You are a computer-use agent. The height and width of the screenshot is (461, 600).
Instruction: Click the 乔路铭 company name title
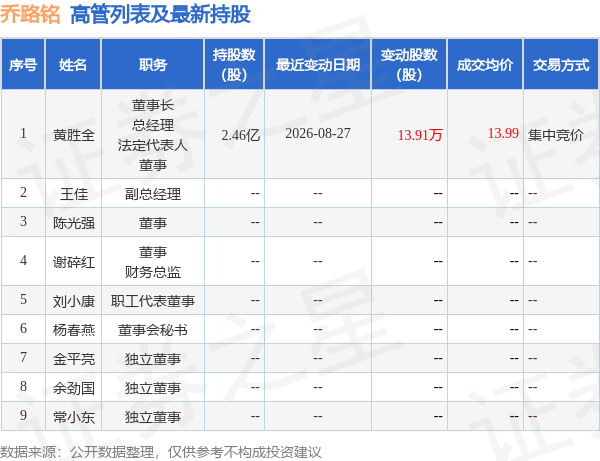pyautogui.click(x=30, y=15)
